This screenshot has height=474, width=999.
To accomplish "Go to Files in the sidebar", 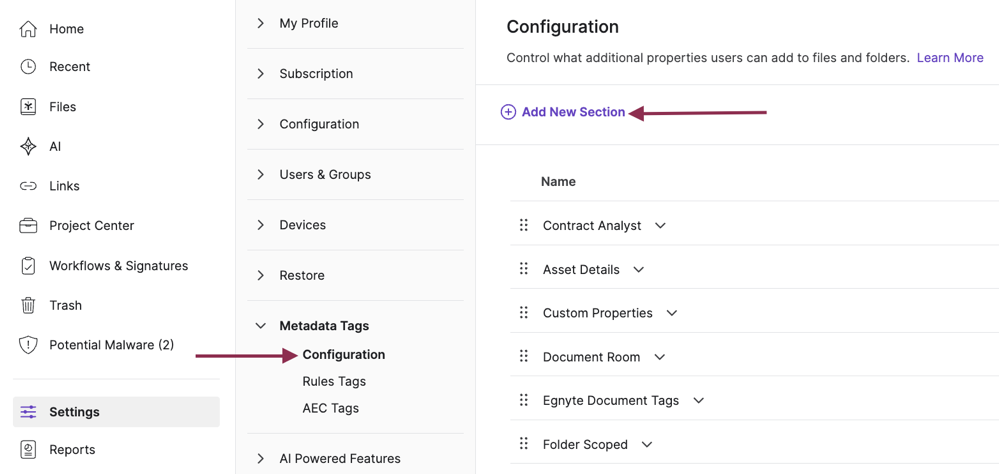I will [x=62, y=107].
